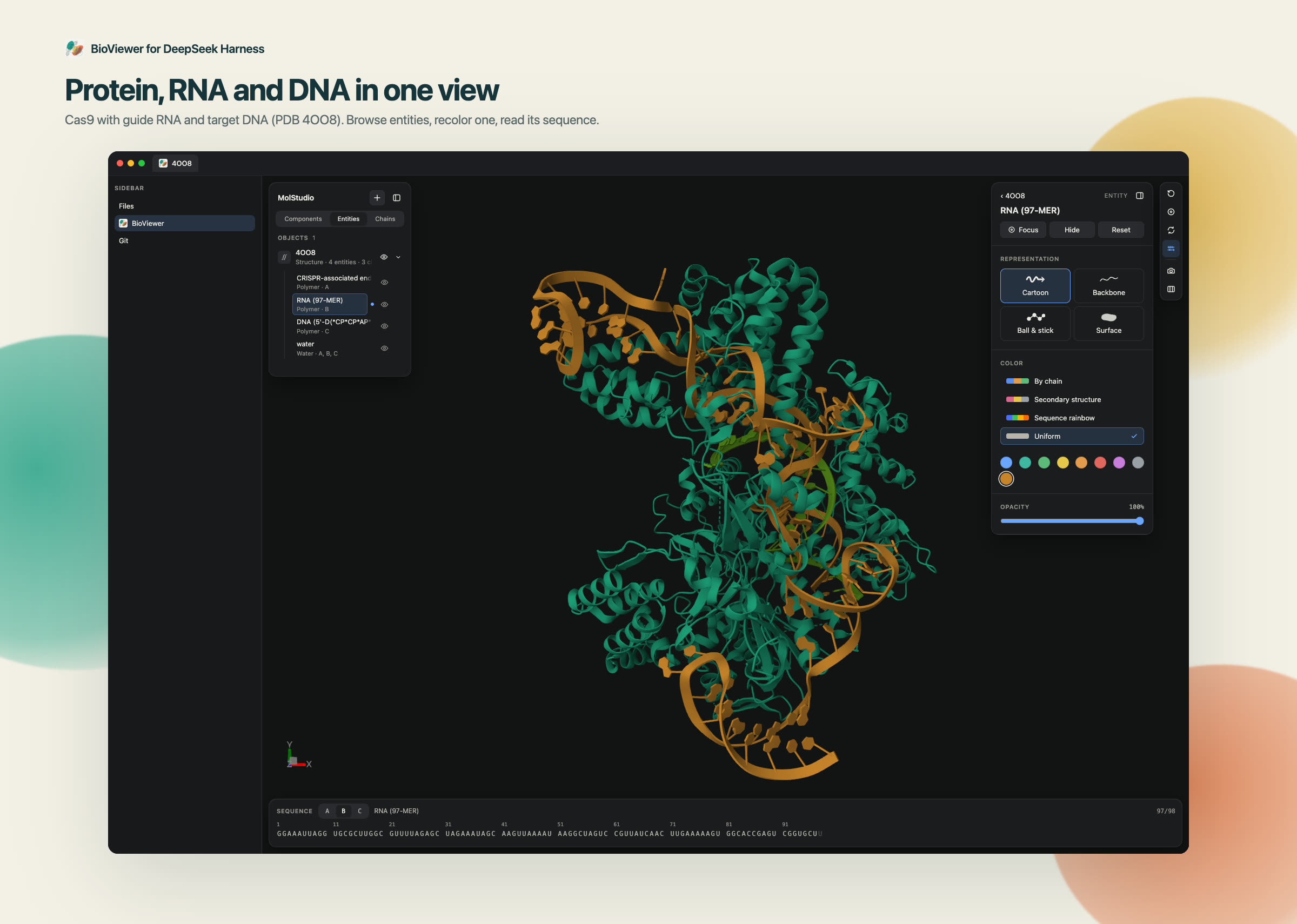This screenshot has height=924, width=1297.
Task: Select chain C in sequence bar
Action: [359, 812]
